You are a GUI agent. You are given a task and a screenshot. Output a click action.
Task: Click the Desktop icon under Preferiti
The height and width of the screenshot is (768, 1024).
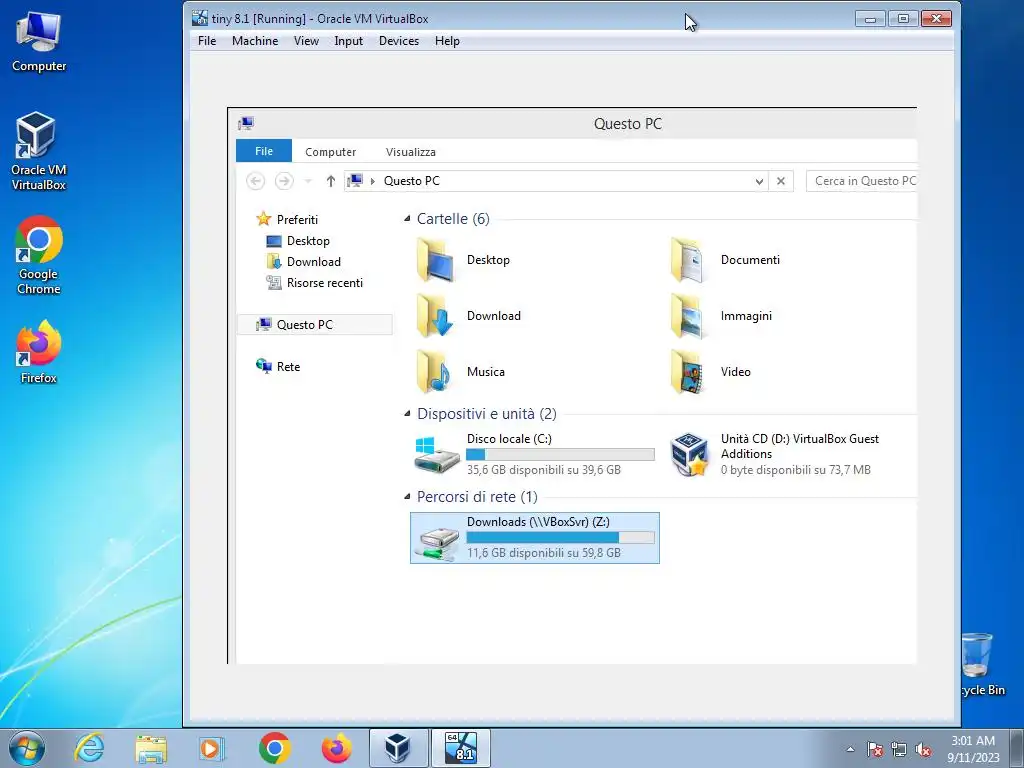274,241
